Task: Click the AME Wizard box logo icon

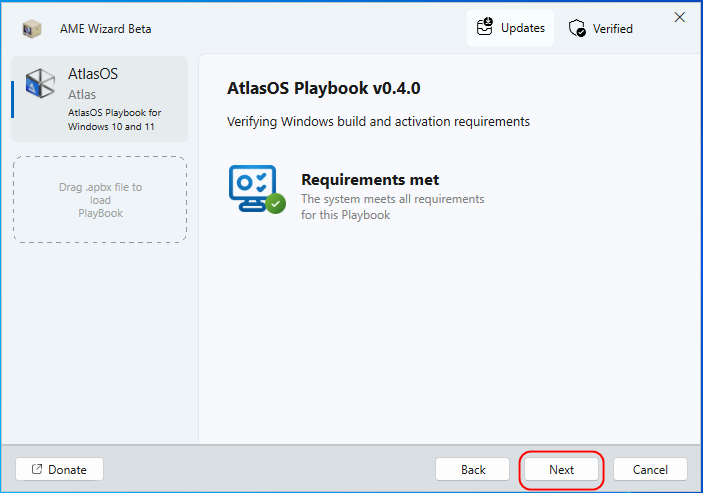Action: pos(32,29)
